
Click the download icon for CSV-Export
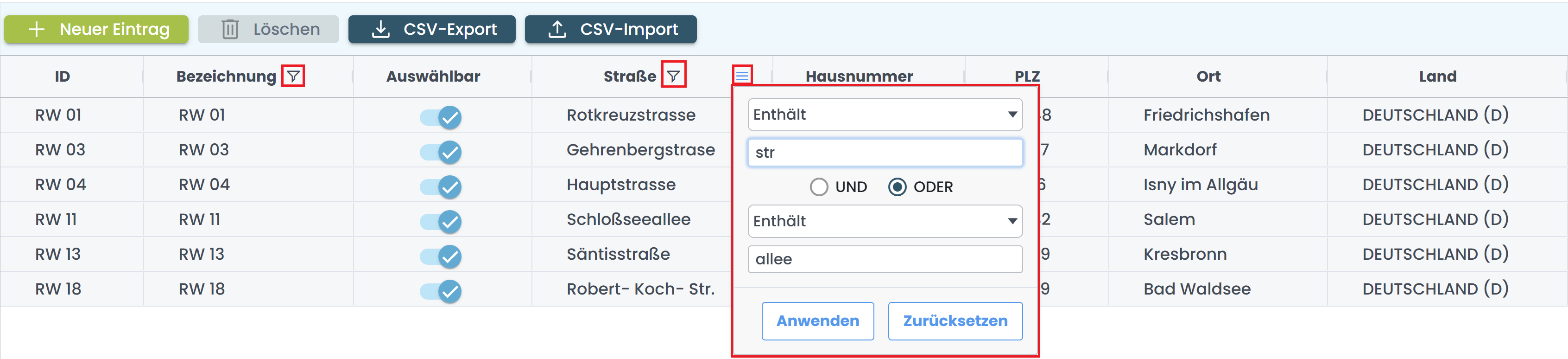pyautogui.click(x=380, y=29)
